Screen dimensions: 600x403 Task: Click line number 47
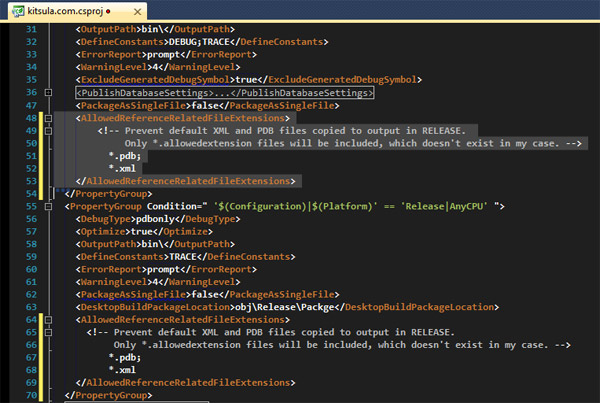[31, 105]
